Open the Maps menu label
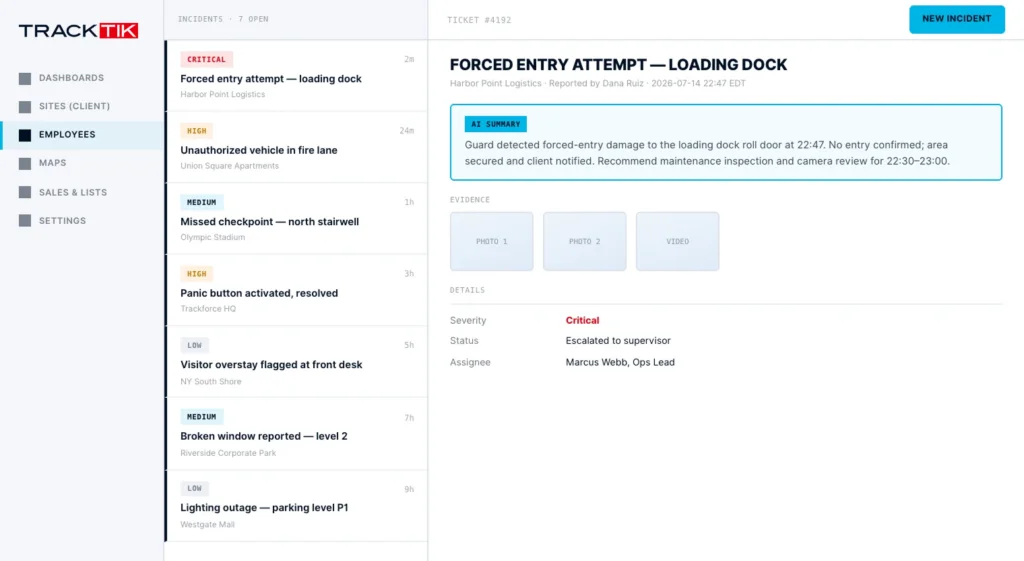The image size is (1024, 561). click(52, 163)
